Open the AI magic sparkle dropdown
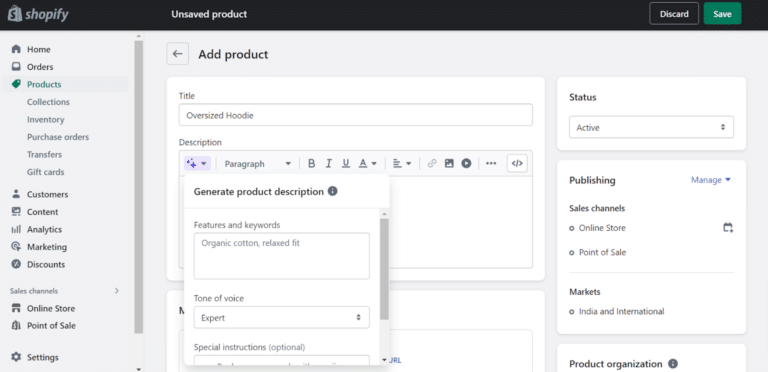Screen dimensions: 768x372 197,163
